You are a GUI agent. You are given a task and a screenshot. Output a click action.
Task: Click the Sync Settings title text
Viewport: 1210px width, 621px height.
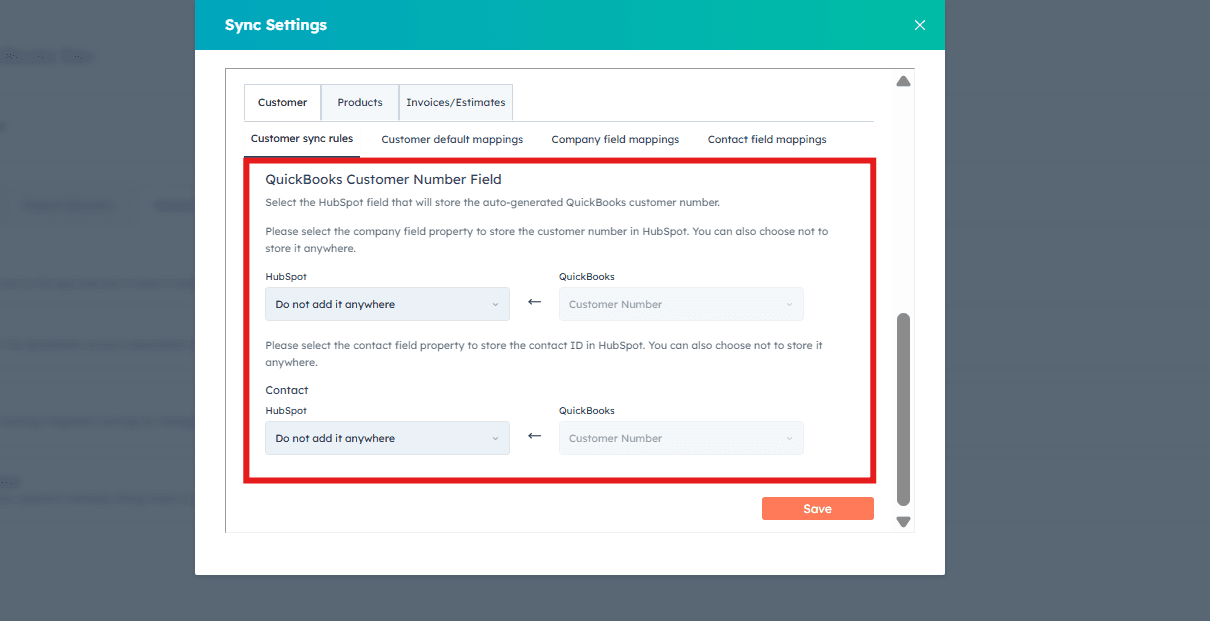(x=276, y=25)
